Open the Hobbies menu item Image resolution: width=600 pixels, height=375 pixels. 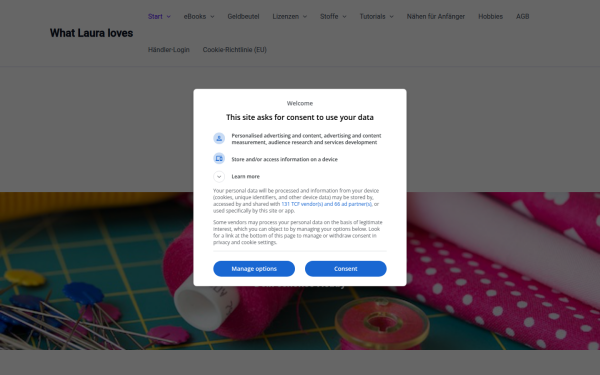(x=490, y=16)
